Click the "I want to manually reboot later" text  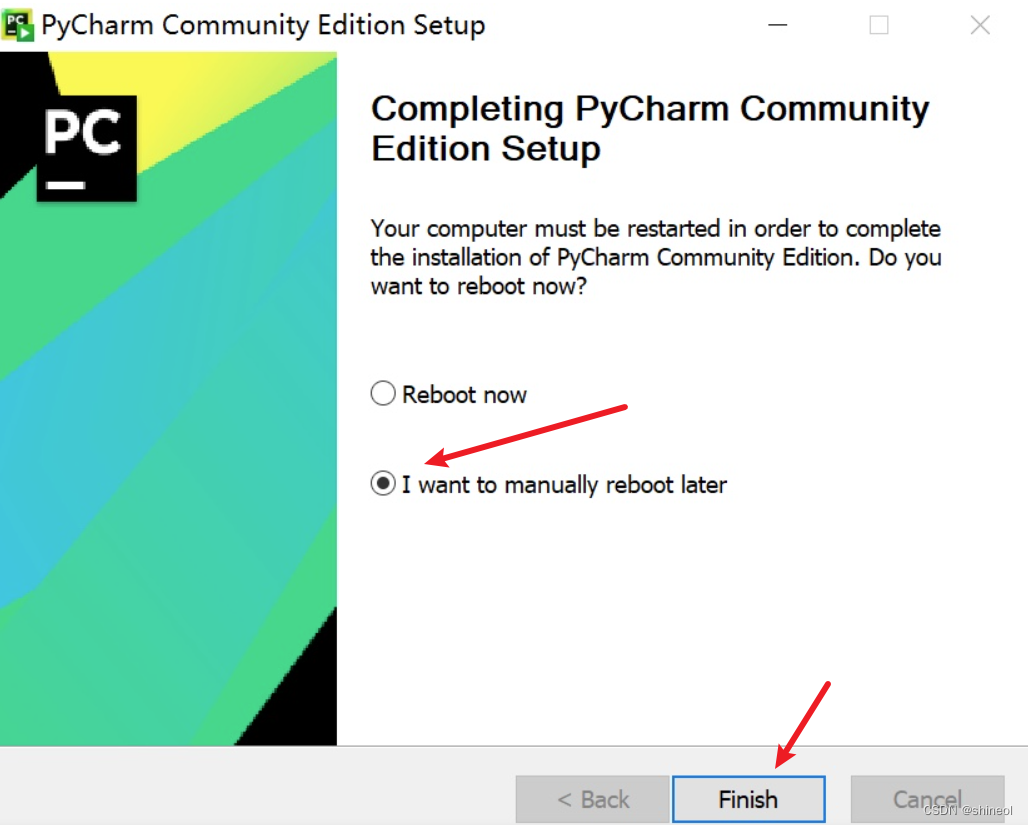pos(564,485)
